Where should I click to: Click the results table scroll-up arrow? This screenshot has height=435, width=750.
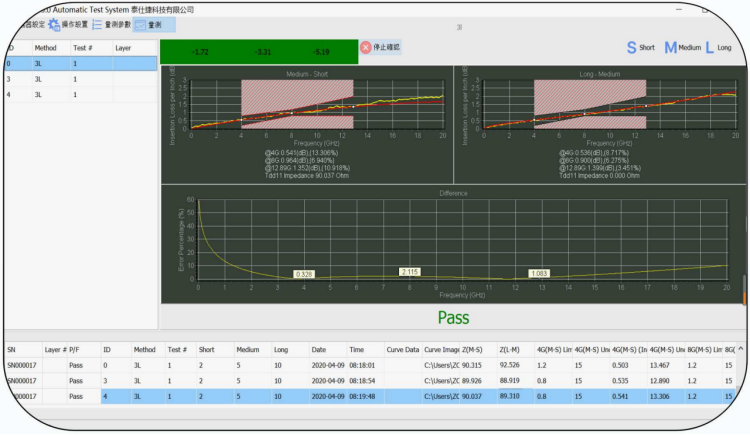click(740, 349)
